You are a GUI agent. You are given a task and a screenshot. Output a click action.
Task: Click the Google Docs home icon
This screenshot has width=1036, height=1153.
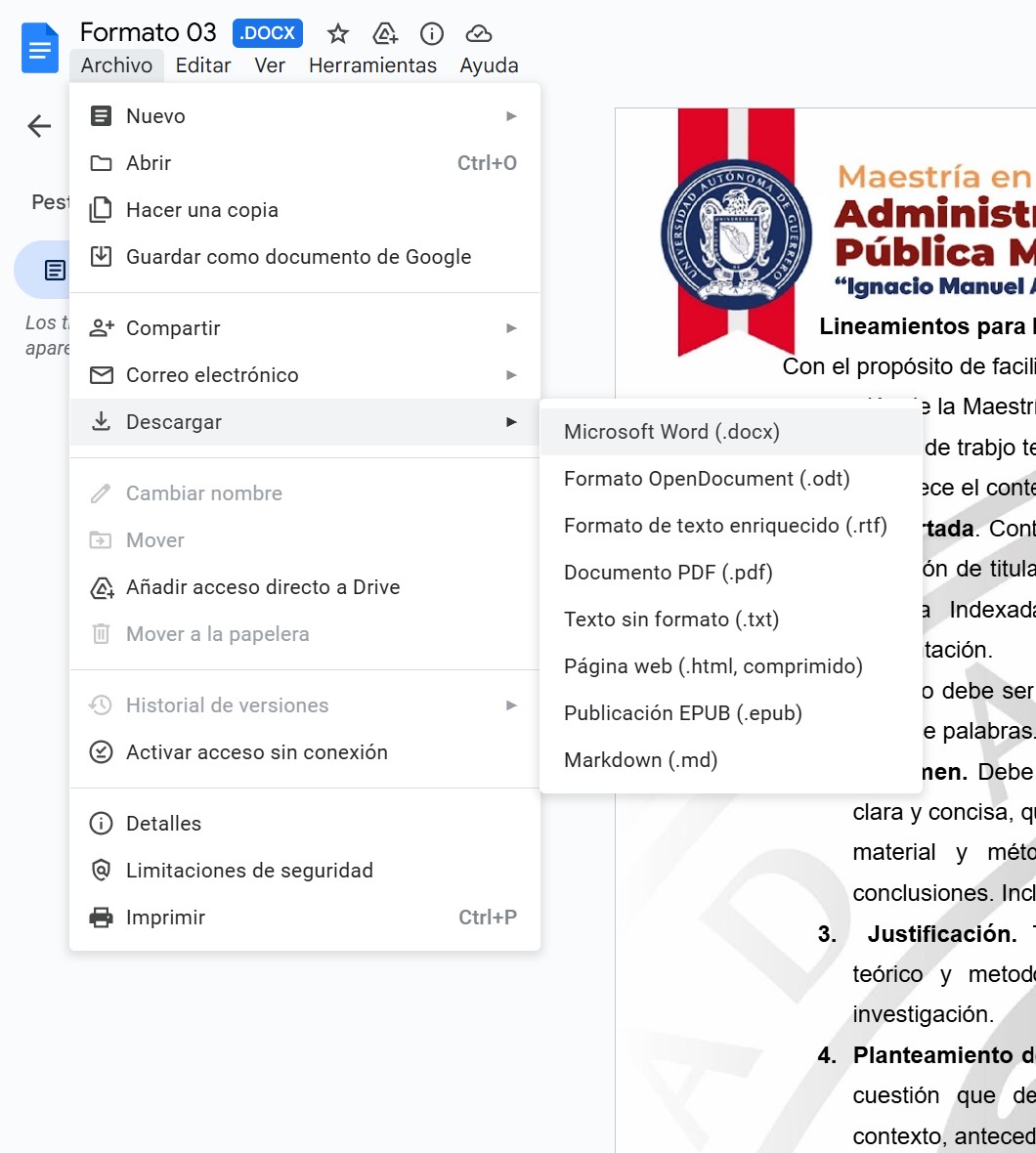[40, 48]
